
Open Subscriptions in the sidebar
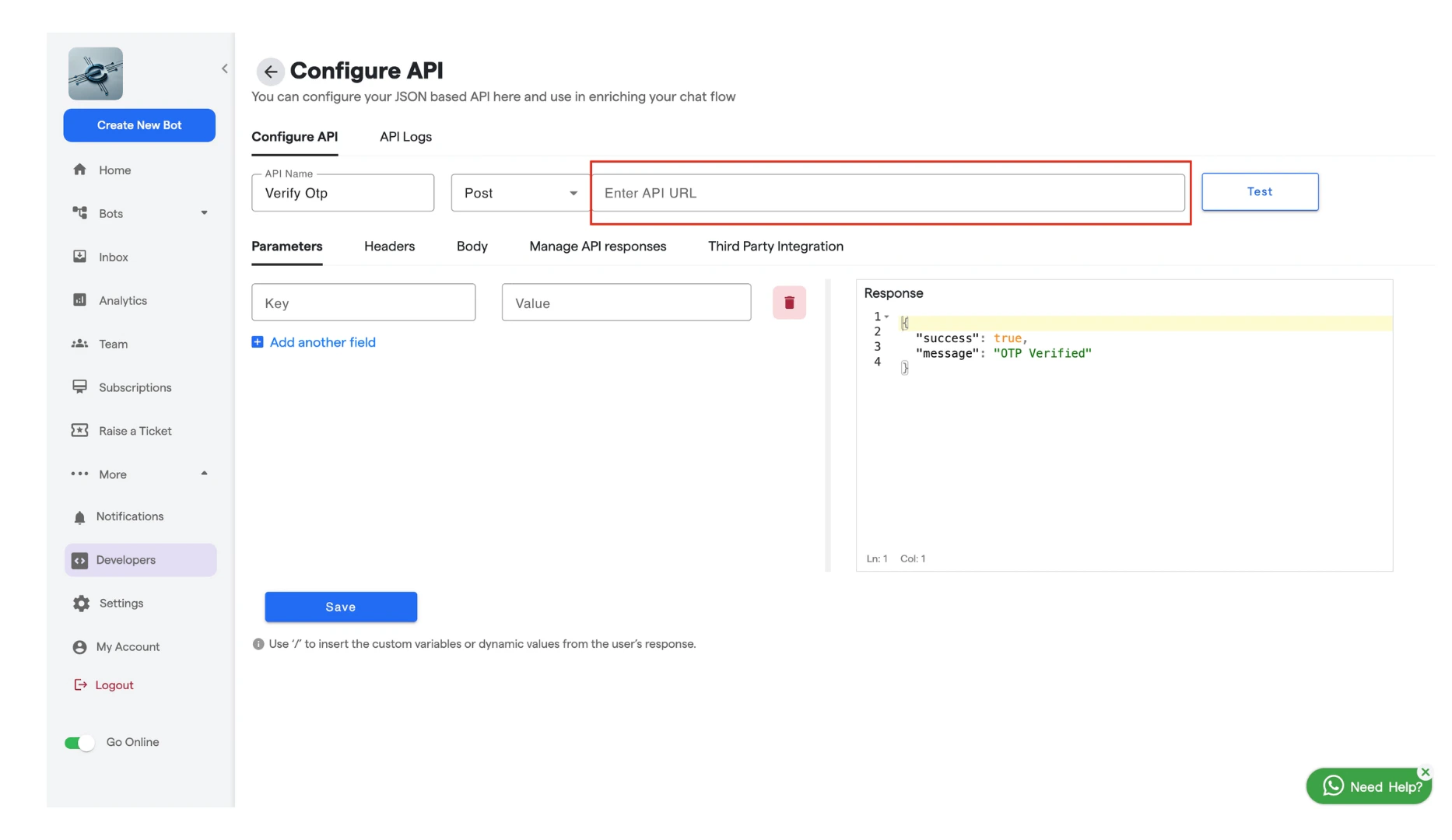click(x=135, y=388)
